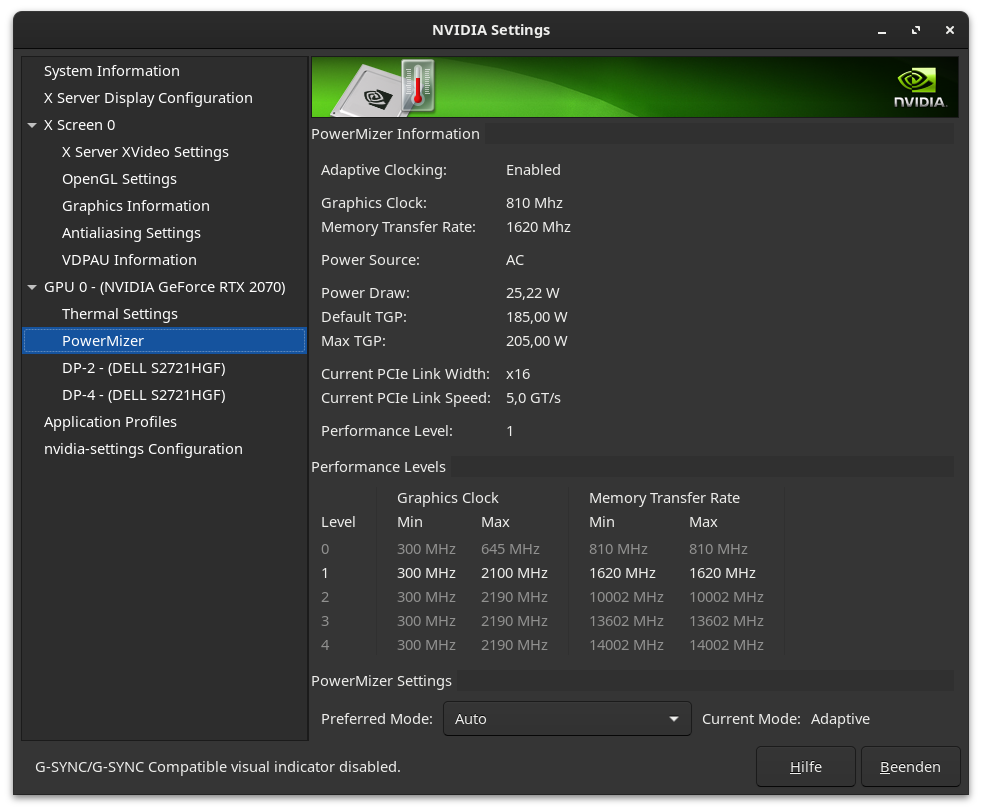The image size is (982, 811).
Task: Select the X Screen 0 entry
Action: pos(80,125)
